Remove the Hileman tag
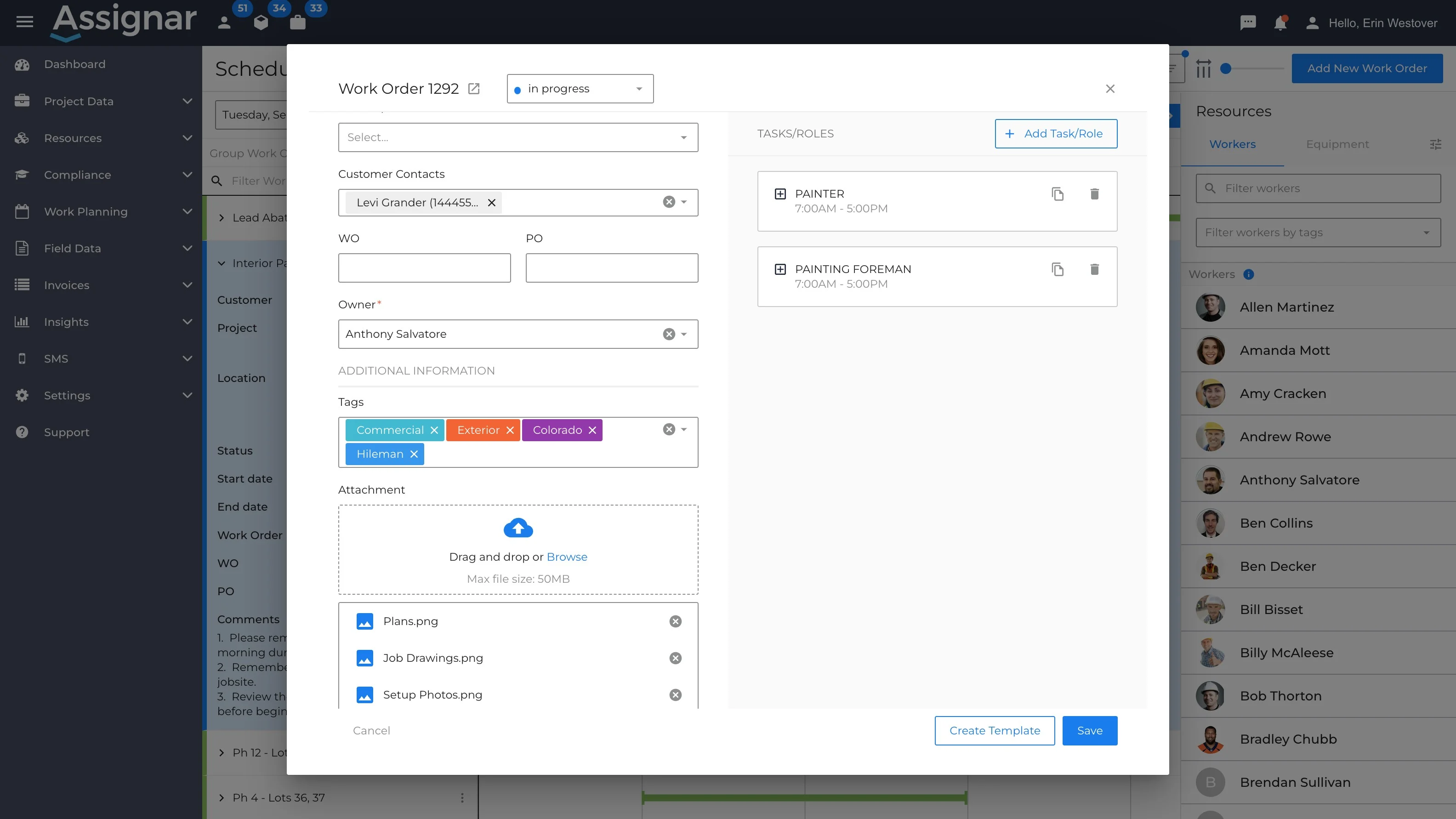Viewport: 1456px width, 819px height. 414,454
